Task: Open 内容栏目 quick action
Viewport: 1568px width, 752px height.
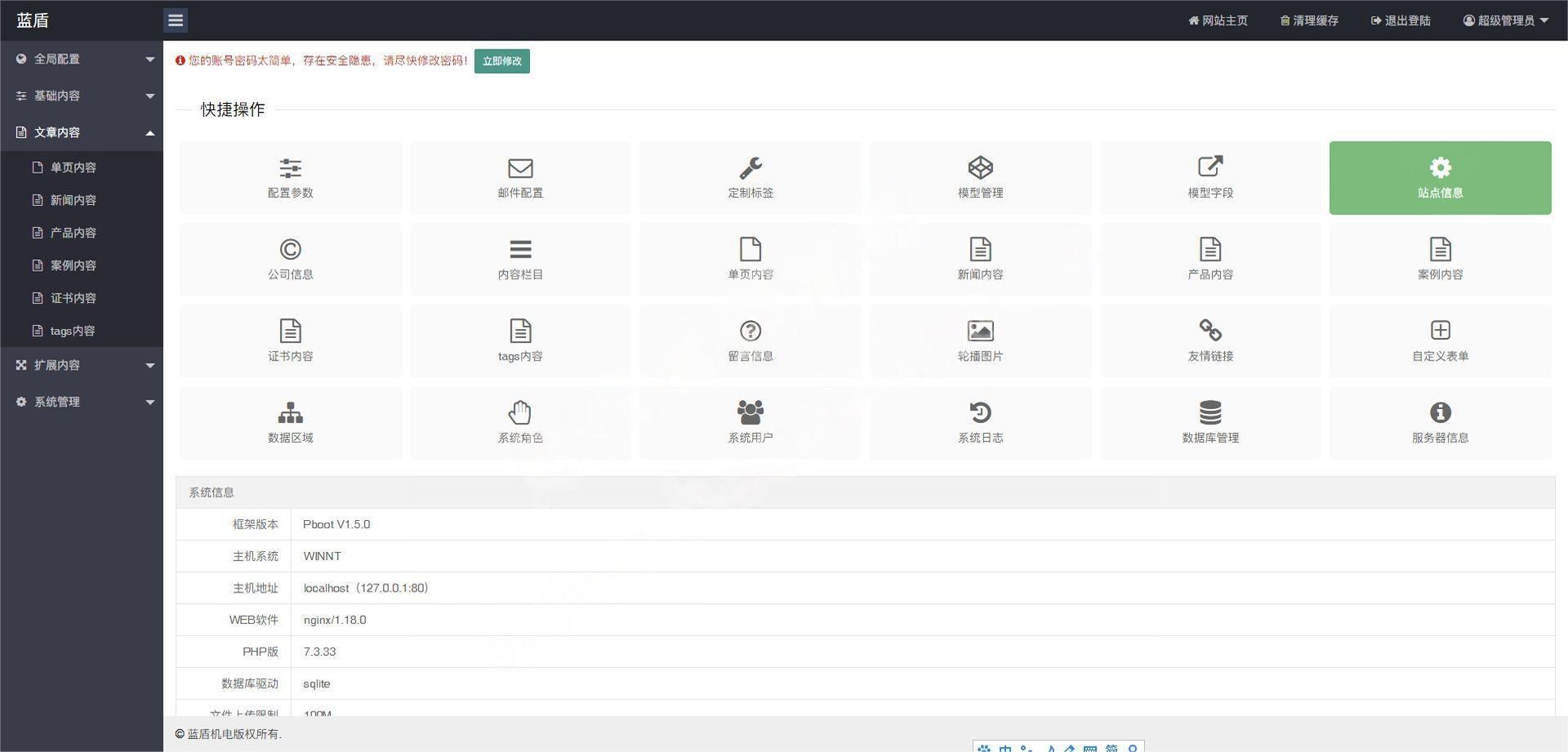Action: point(520,260)
